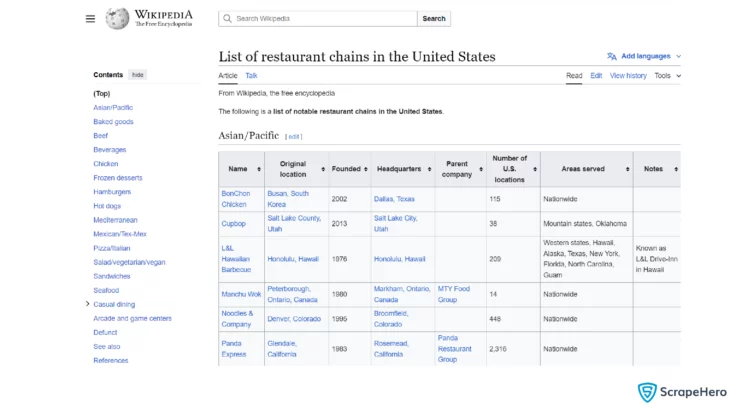744x413 pixels.
Task: Jump to Mediterranean section
Action: [x=115, y=220]
